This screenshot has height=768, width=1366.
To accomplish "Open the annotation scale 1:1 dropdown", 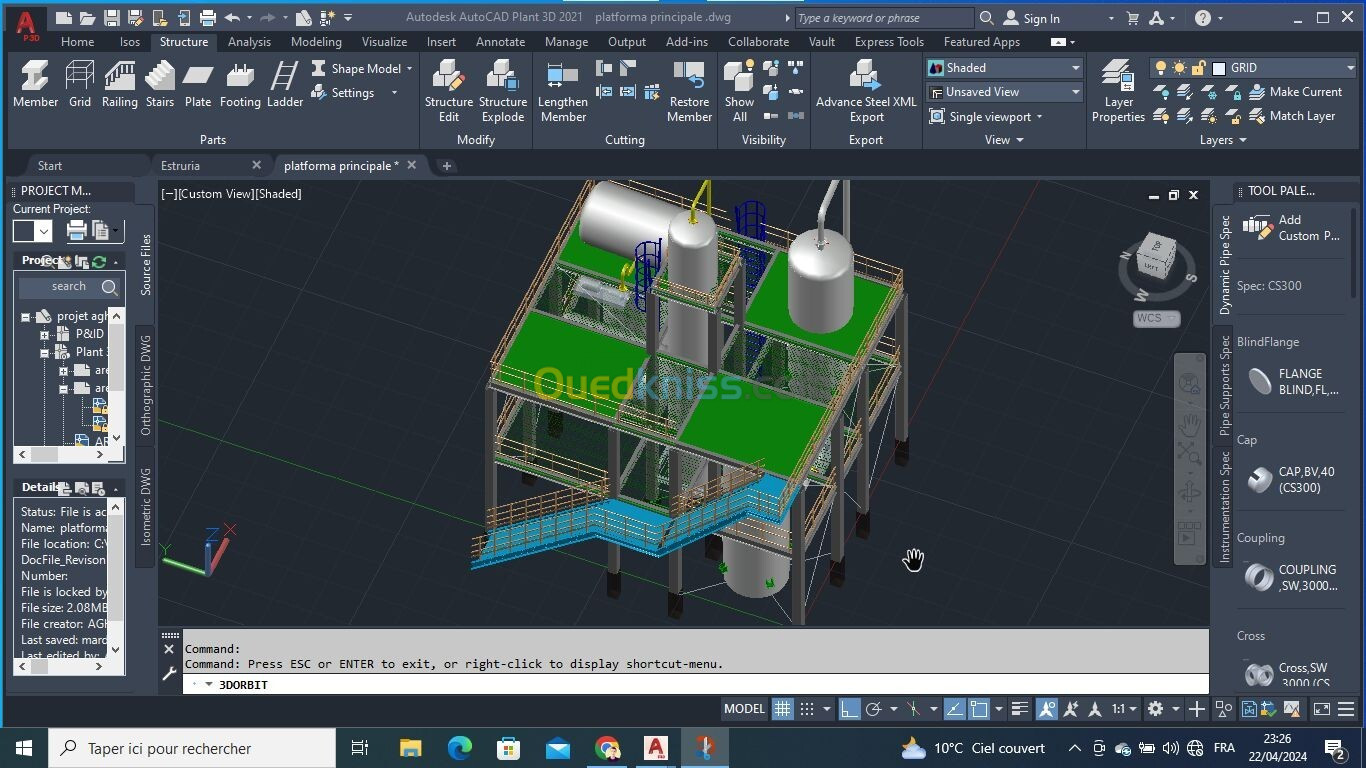I will [1125, 709].
